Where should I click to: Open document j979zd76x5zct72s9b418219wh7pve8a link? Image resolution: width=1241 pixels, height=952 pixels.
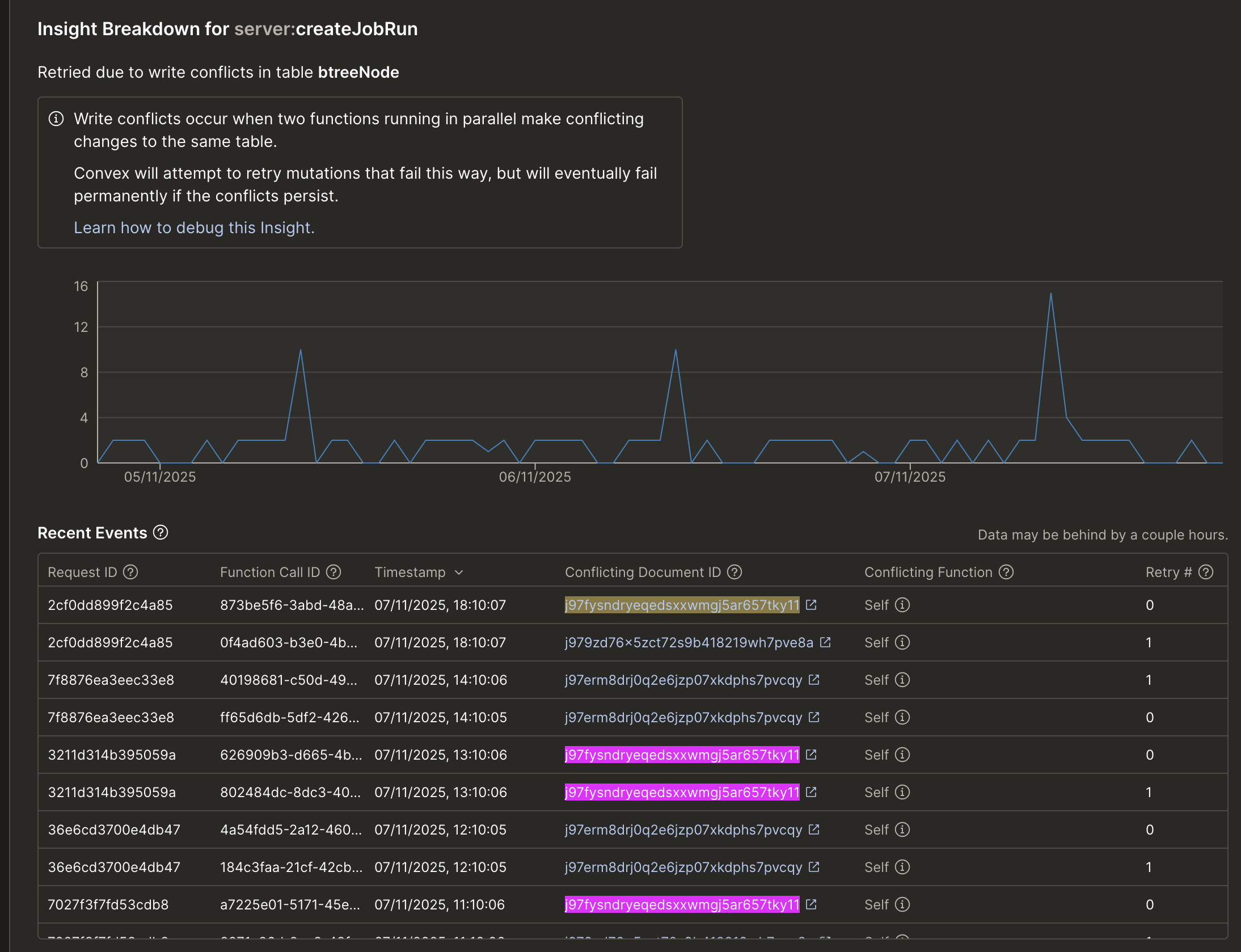pyautogui.click(x=689, y=642)
